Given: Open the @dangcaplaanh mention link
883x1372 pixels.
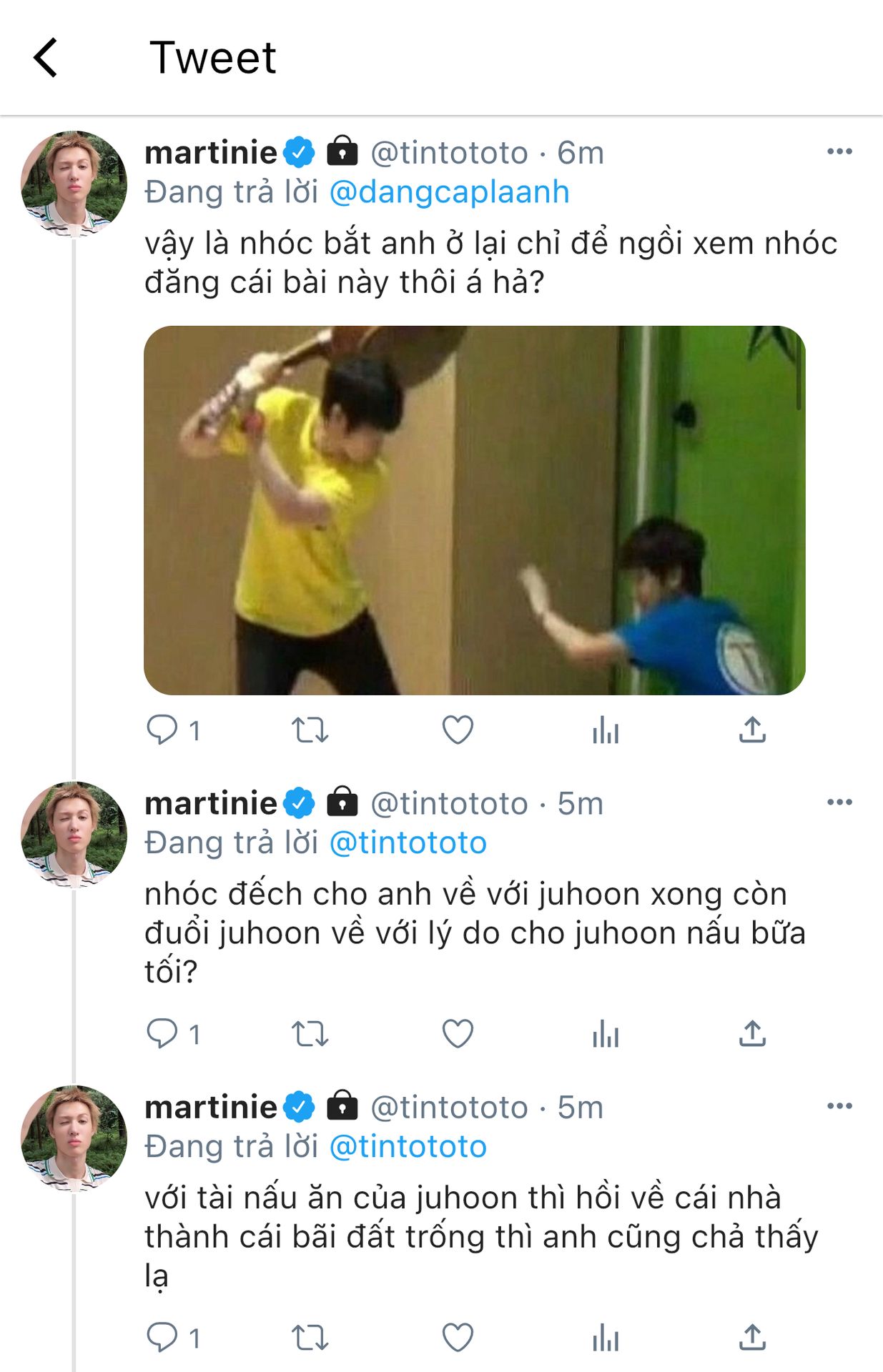Looking at the screenshot, I should point(449,192).
